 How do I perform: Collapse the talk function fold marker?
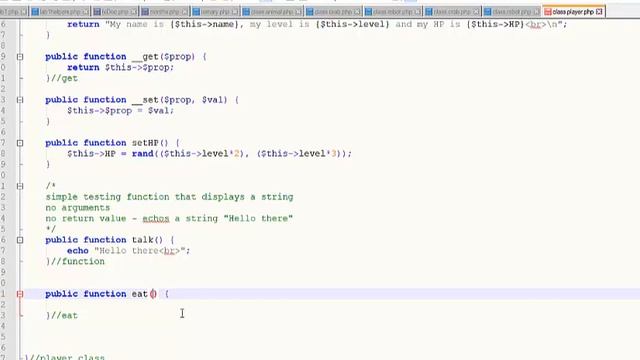point(20,240)
